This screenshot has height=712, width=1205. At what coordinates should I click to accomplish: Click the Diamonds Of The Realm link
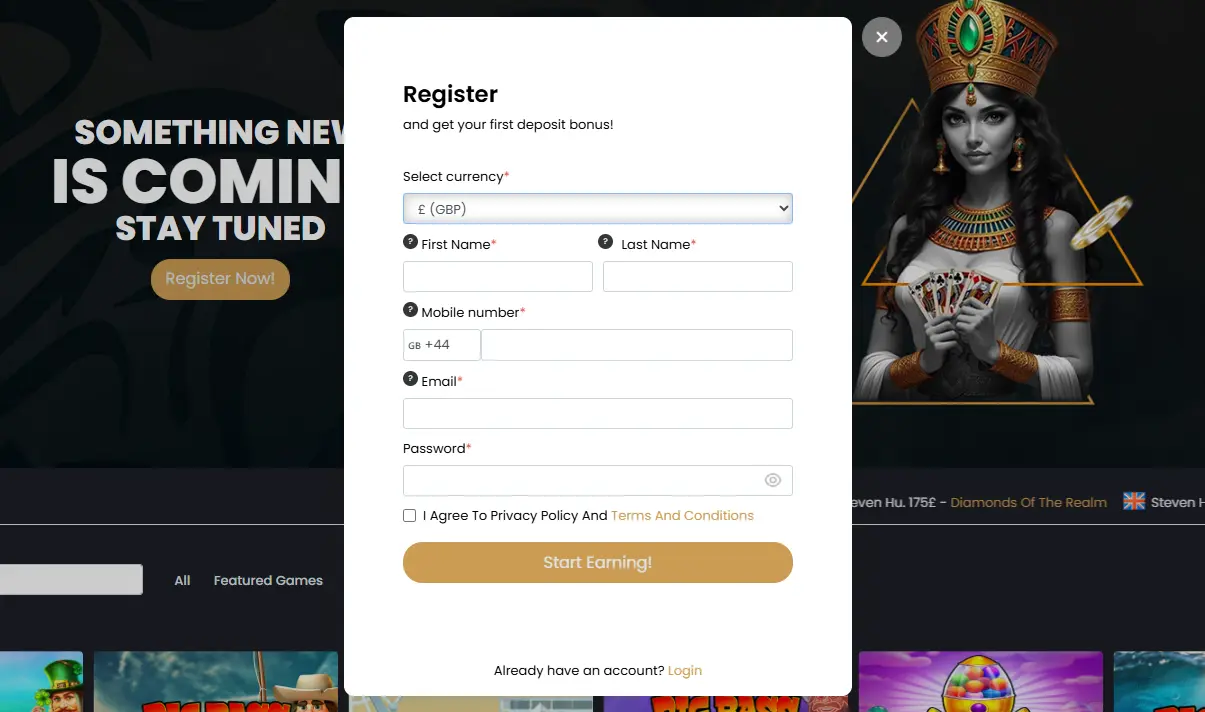(x=1028, y=502)
